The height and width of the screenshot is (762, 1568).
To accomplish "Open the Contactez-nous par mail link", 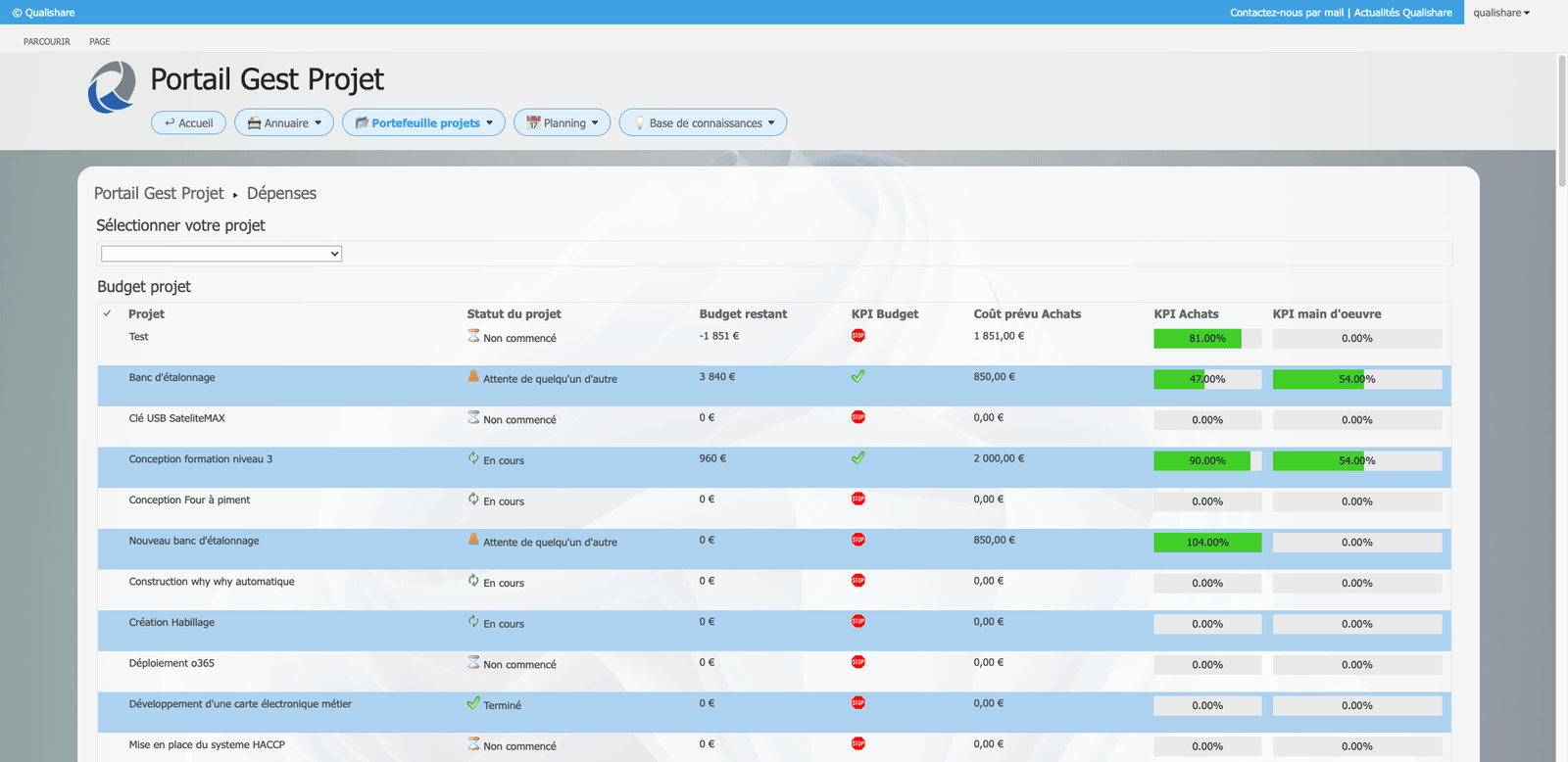I will (1286, 13).
